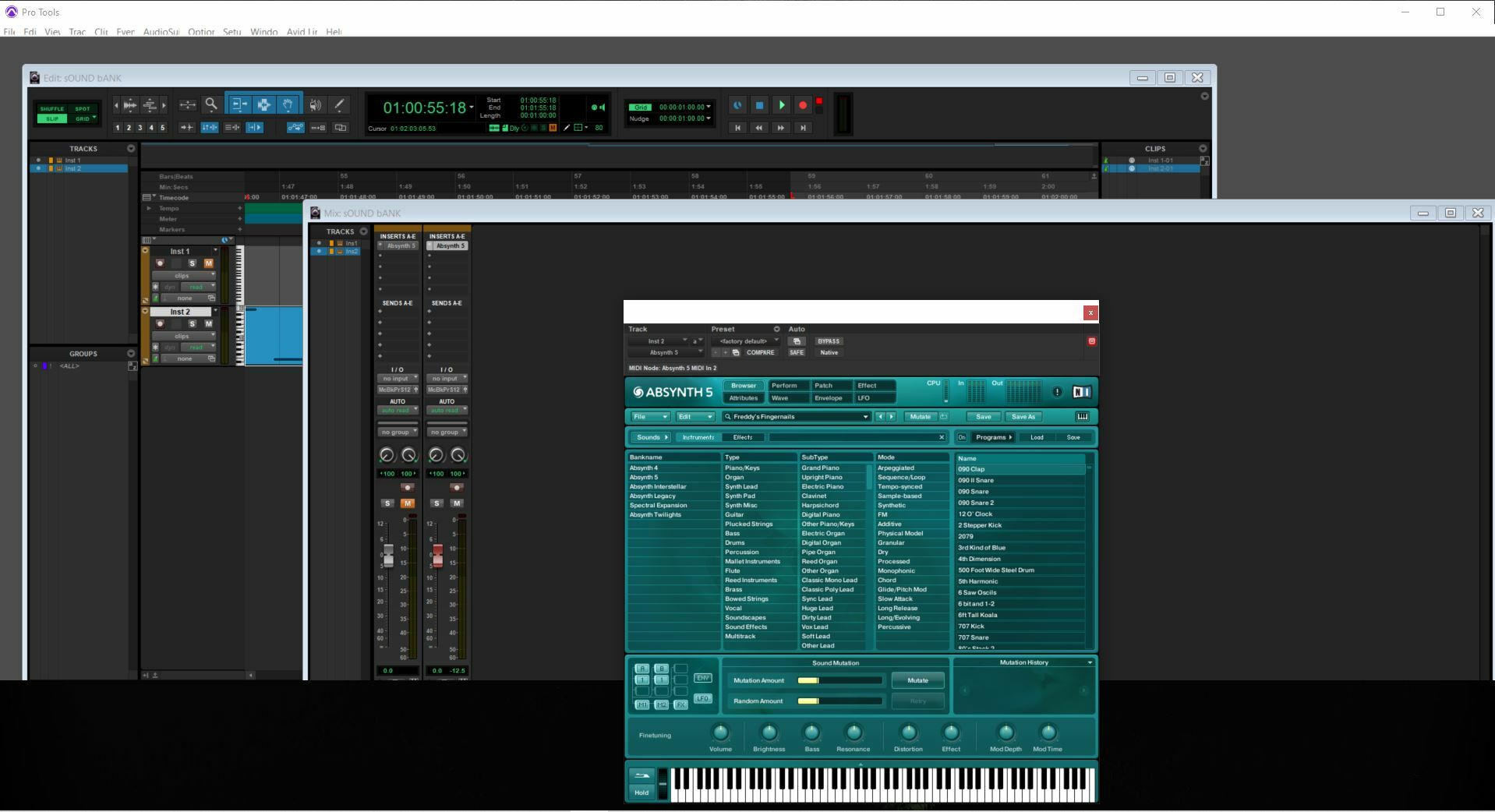
Task: Click the red target button in plug-in header
Action: point(1091,341)
